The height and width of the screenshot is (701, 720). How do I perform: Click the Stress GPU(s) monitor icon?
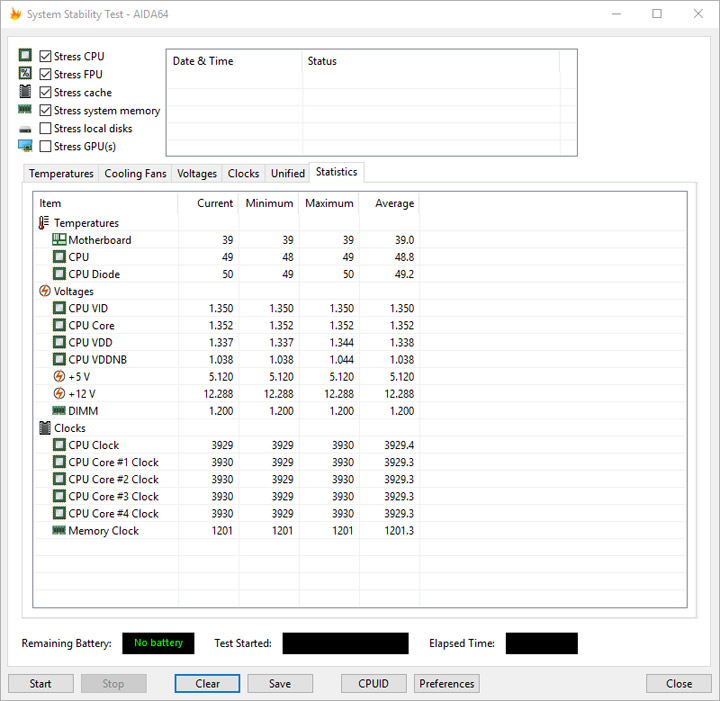click(x=25, y=146)
